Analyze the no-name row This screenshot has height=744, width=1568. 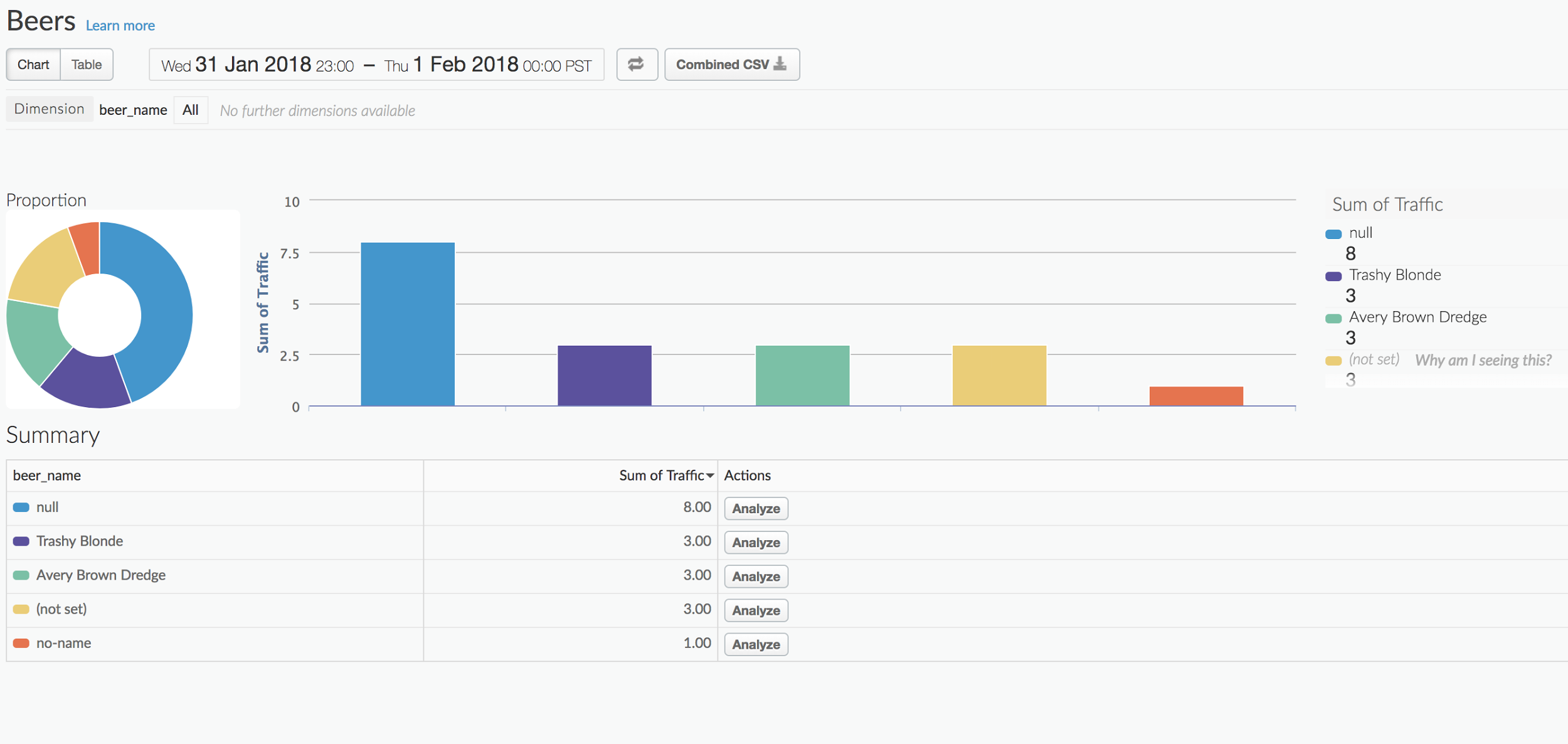tap(755, 644)
